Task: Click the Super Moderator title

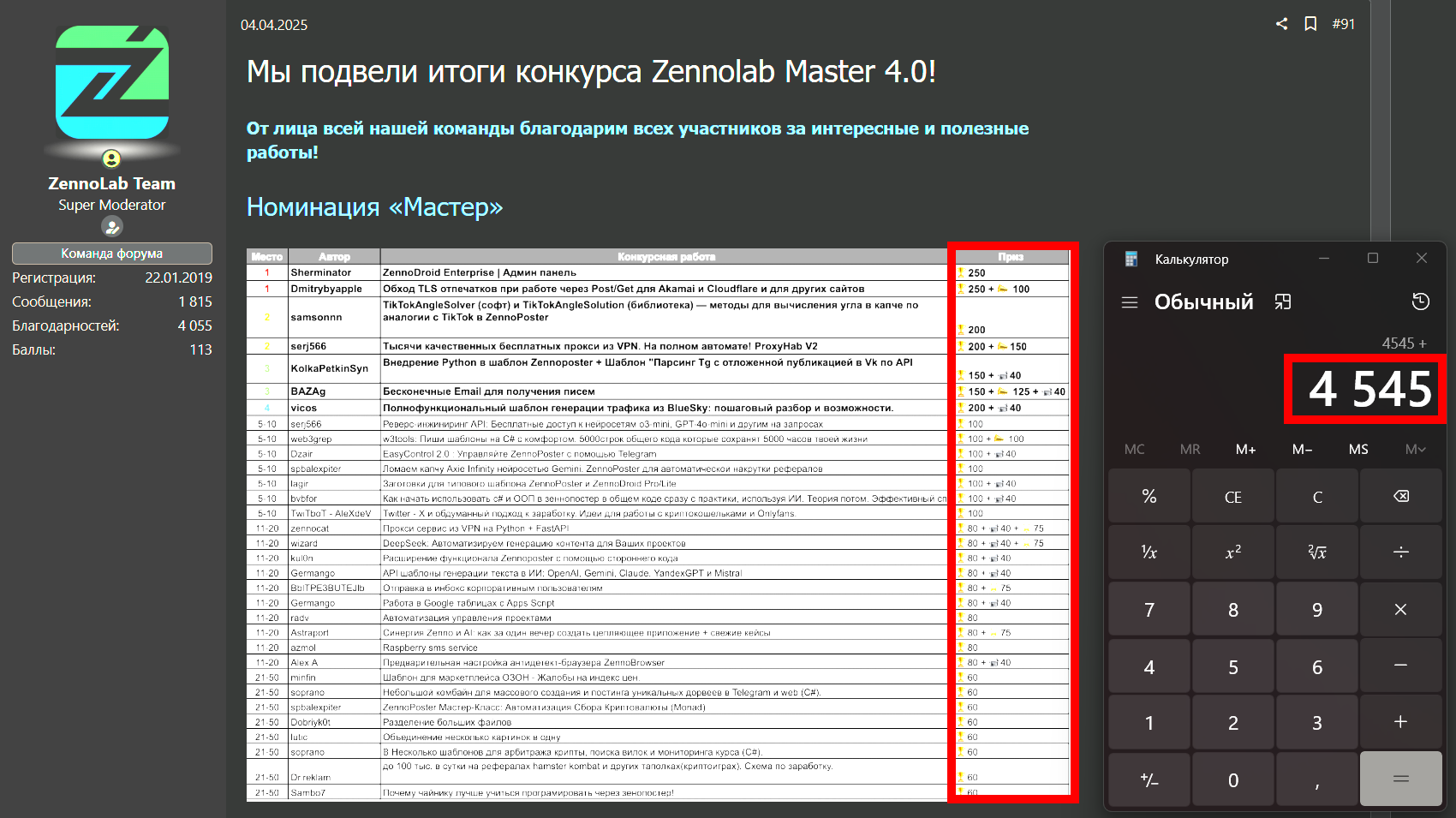Action: click(112, 206)
